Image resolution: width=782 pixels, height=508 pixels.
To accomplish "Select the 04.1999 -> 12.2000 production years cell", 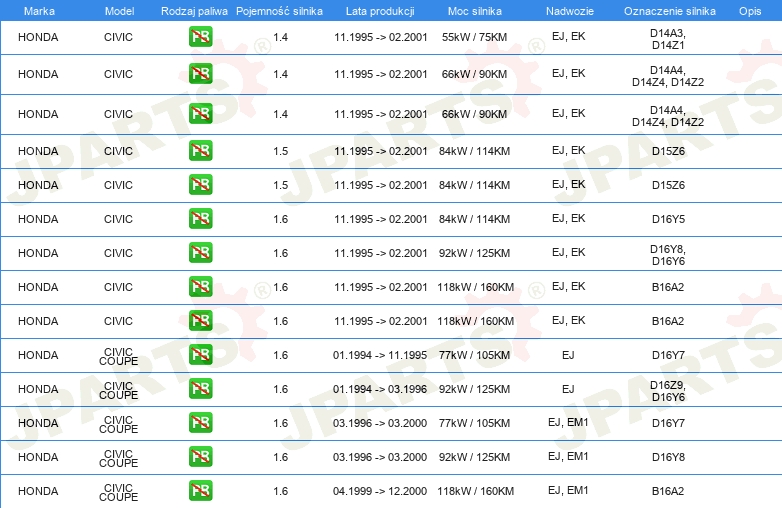I will click(x=380, y=491).
